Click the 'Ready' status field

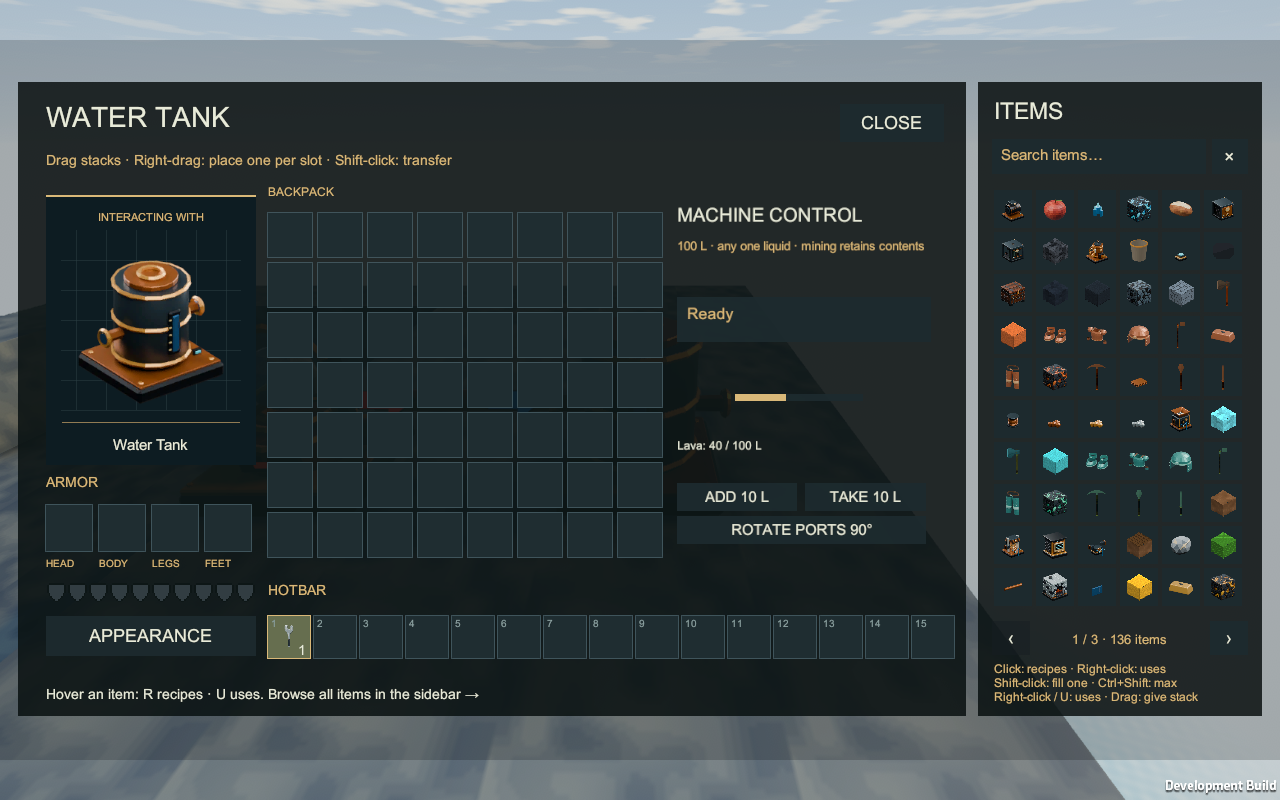[x=804, y=319]
